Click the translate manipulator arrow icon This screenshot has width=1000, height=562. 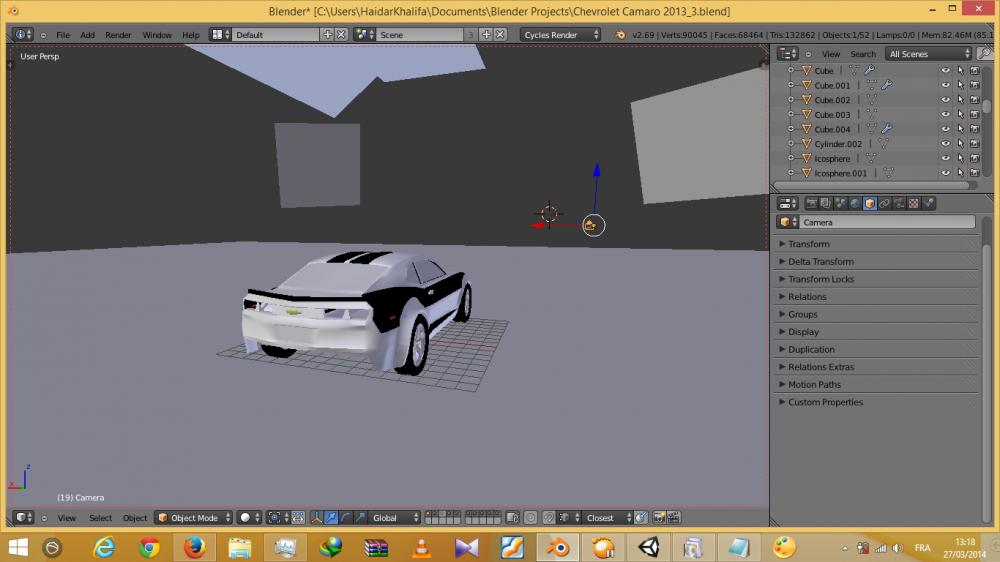pyautogui.click(x=331, y=518)
